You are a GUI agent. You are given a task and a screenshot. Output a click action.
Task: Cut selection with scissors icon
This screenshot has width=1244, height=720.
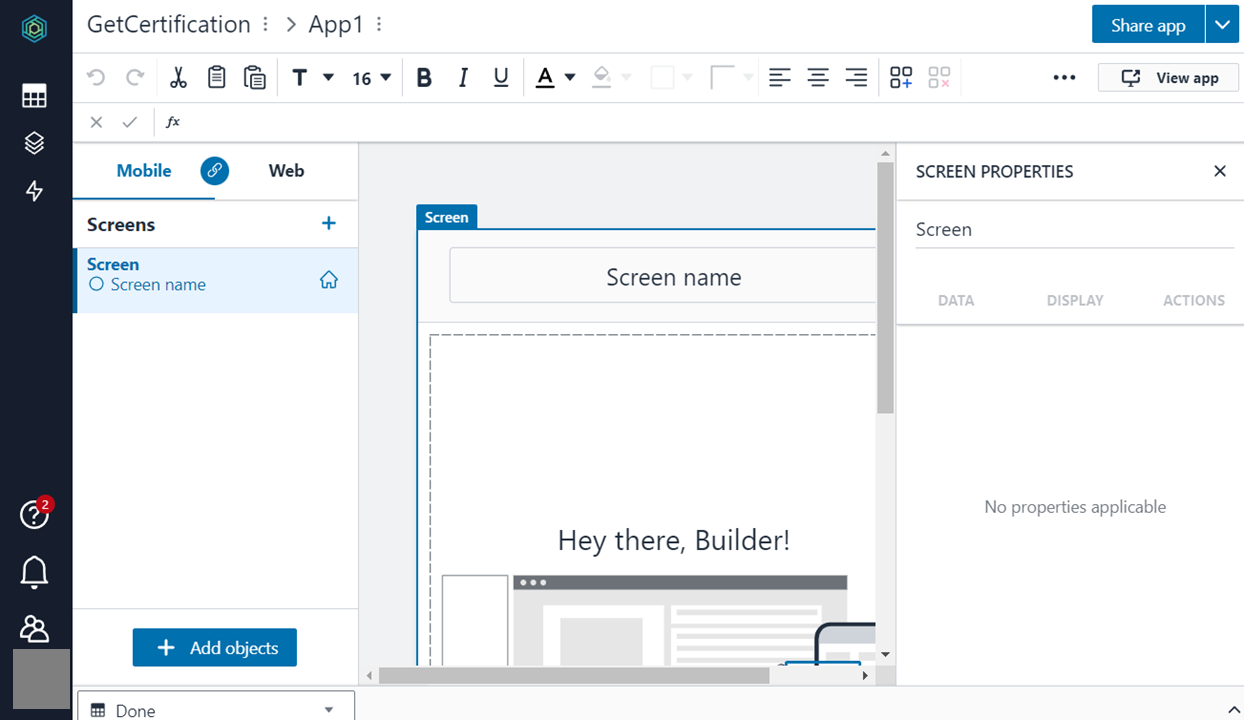178,78
